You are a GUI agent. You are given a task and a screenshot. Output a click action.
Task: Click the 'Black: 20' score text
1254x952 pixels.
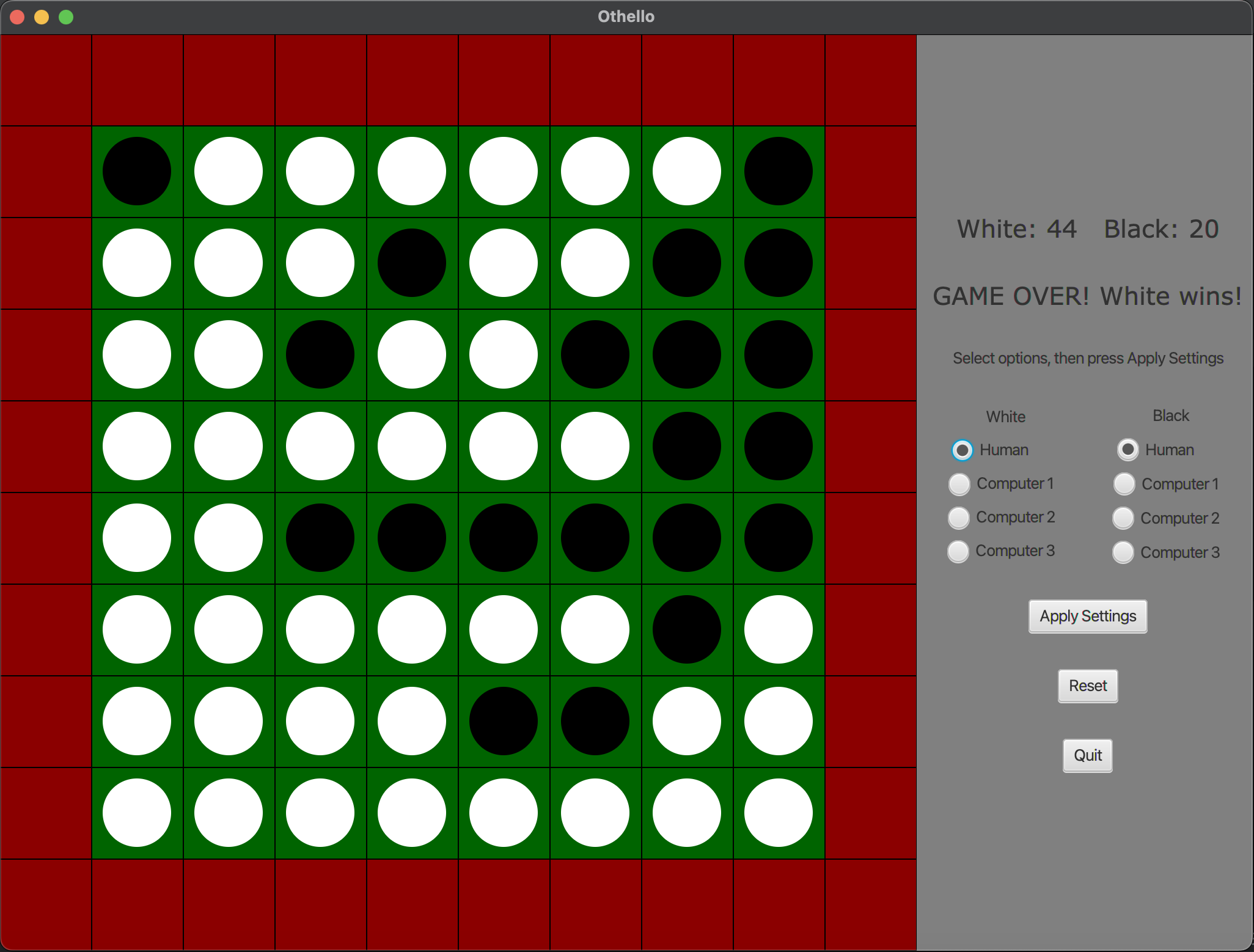pyautogui.click(x=1161, y=229)
